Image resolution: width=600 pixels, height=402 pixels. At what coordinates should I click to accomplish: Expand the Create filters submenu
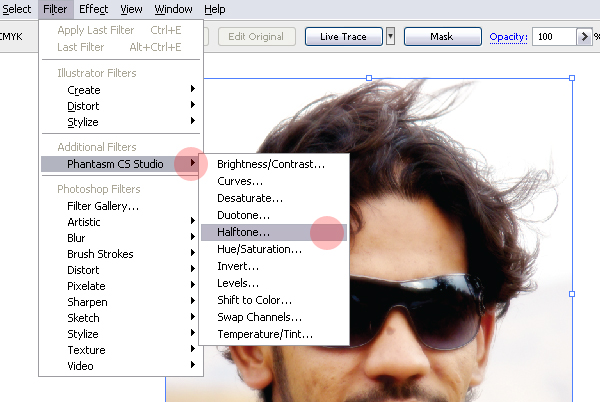tap(121, 90)
